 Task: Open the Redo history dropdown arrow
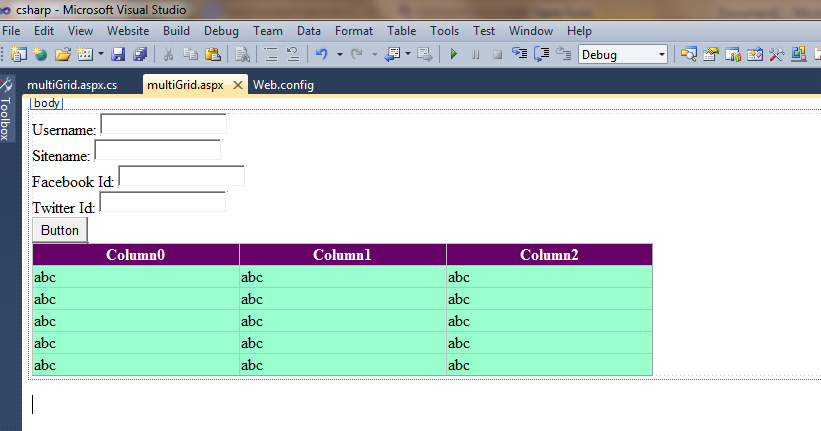[374, 54]
